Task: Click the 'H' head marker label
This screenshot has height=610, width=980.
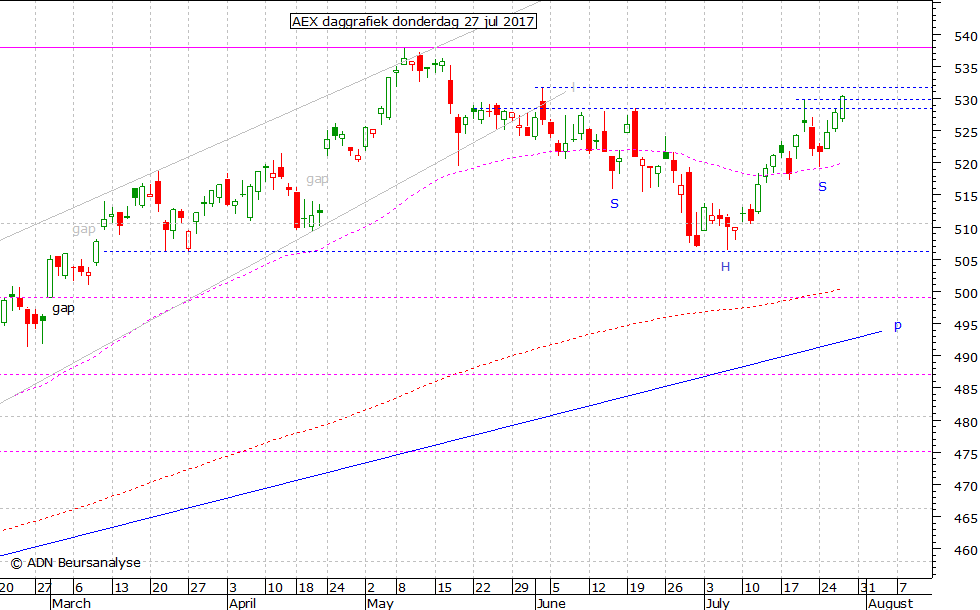Action: [x=725, y=267]
